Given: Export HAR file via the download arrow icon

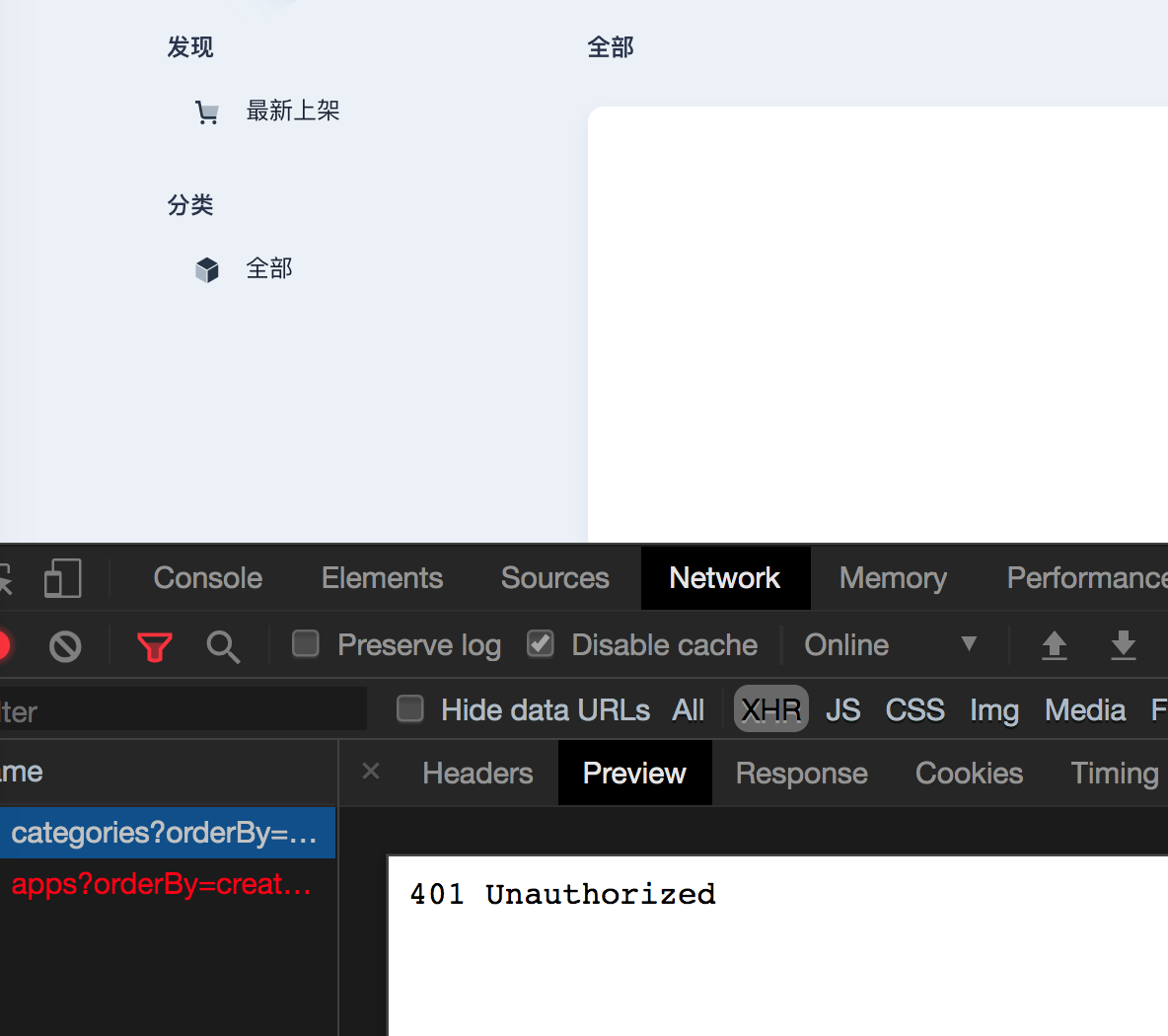Looking at the screenshot, I should [x=1124, y=645].
